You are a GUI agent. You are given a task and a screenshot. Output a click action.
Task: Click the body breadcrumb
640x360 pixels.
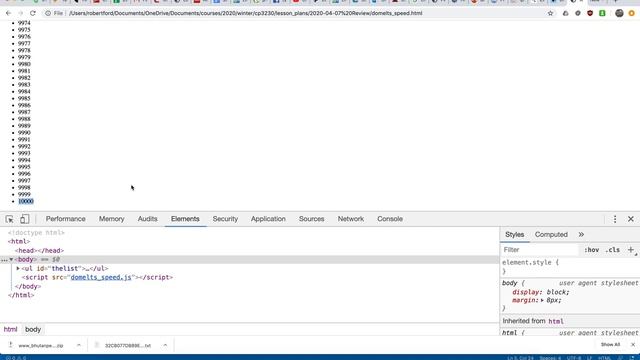(x=33, y=329)
